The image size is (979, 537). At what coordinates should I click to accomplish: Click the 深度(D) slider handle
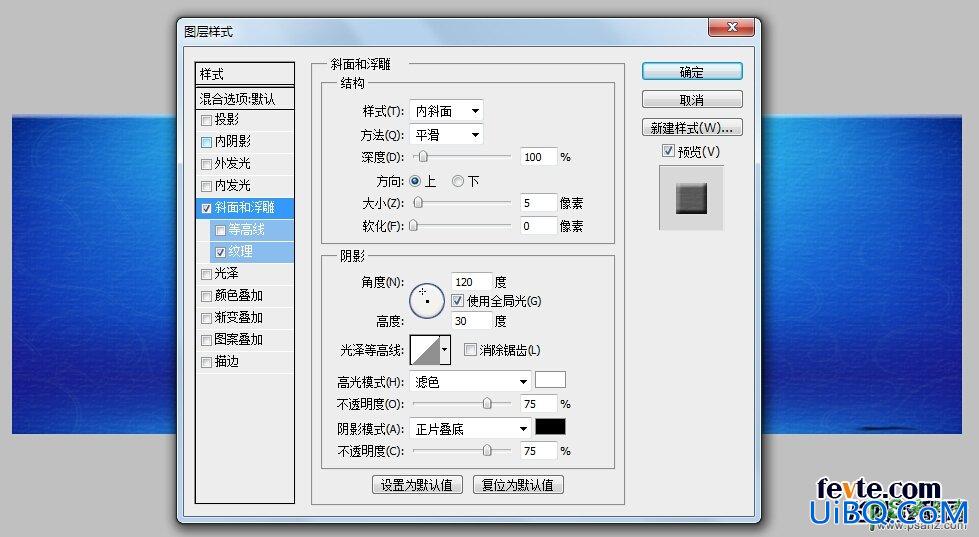pos(423,156)
